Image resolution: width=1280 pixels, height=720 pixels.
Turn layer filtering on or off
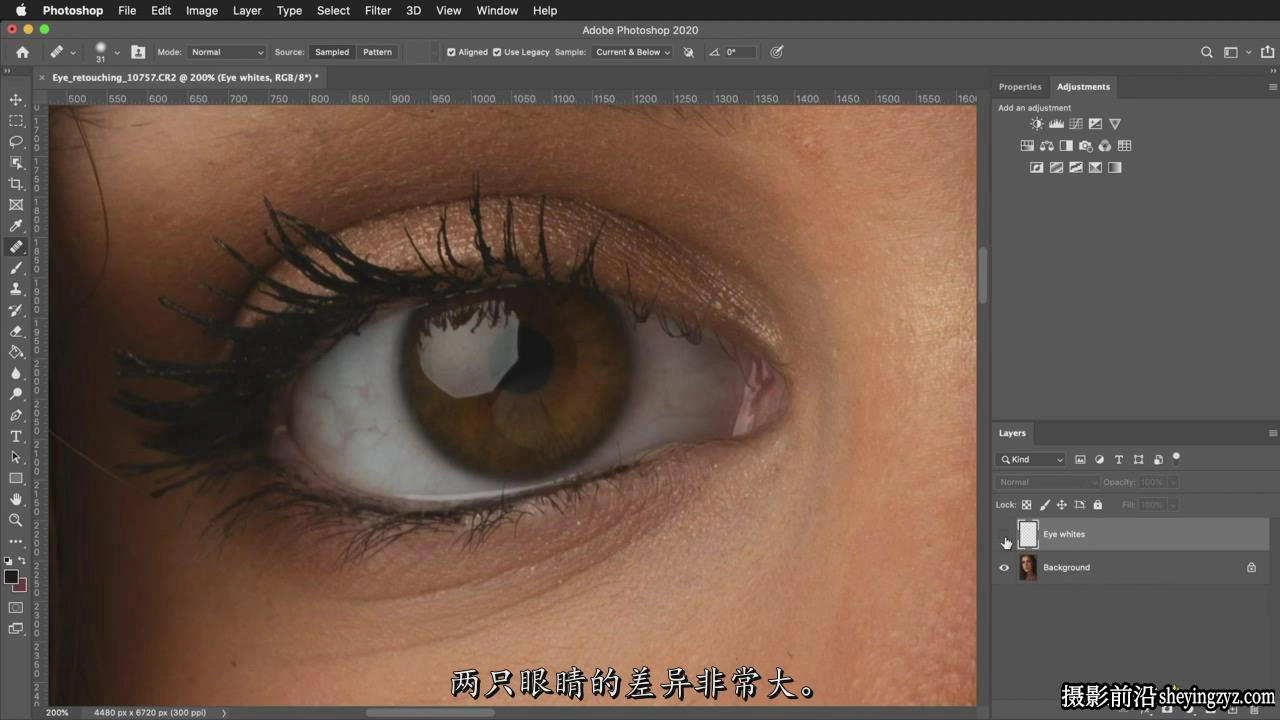pos(1176,458)
